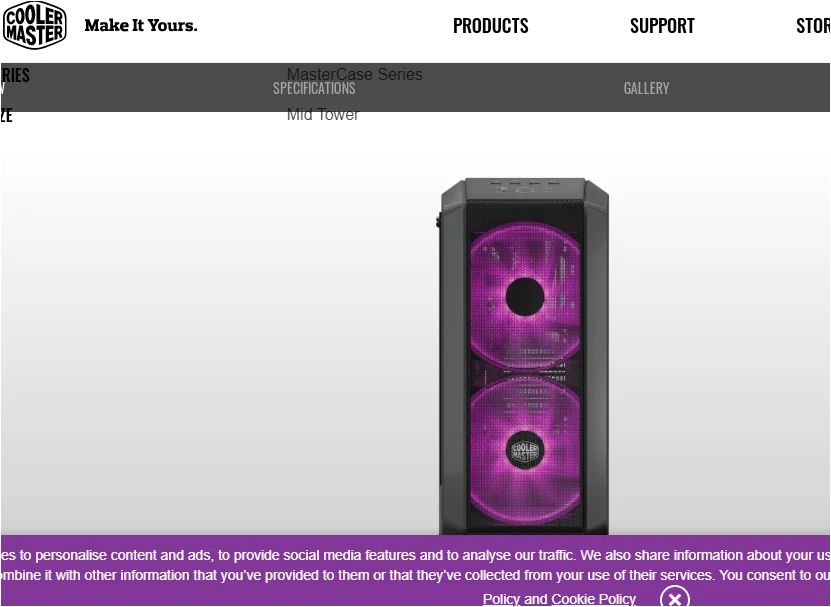Click the lower purple RGB fan
The width and height of the screenshot is (831, 607).
point(525,451)
